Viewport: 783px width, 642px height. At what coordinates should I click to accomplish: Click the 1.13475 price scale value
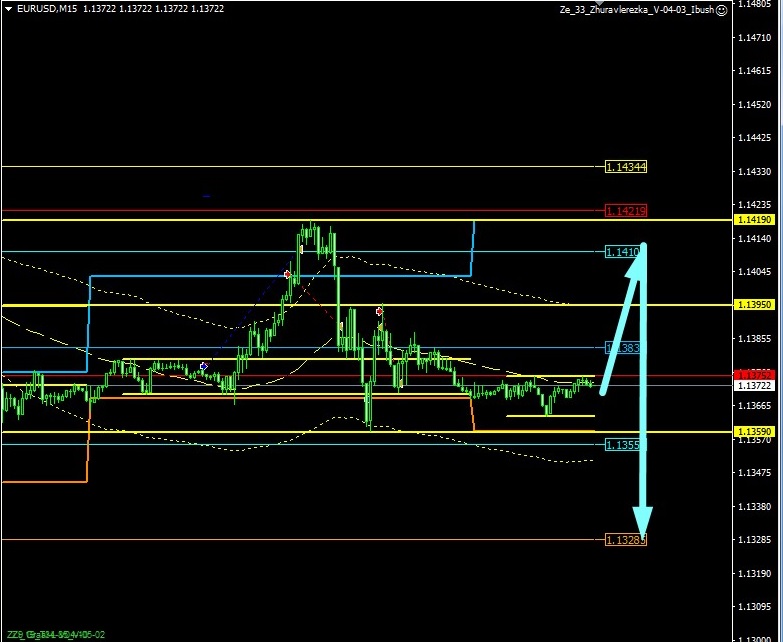(x=754, y=473)
